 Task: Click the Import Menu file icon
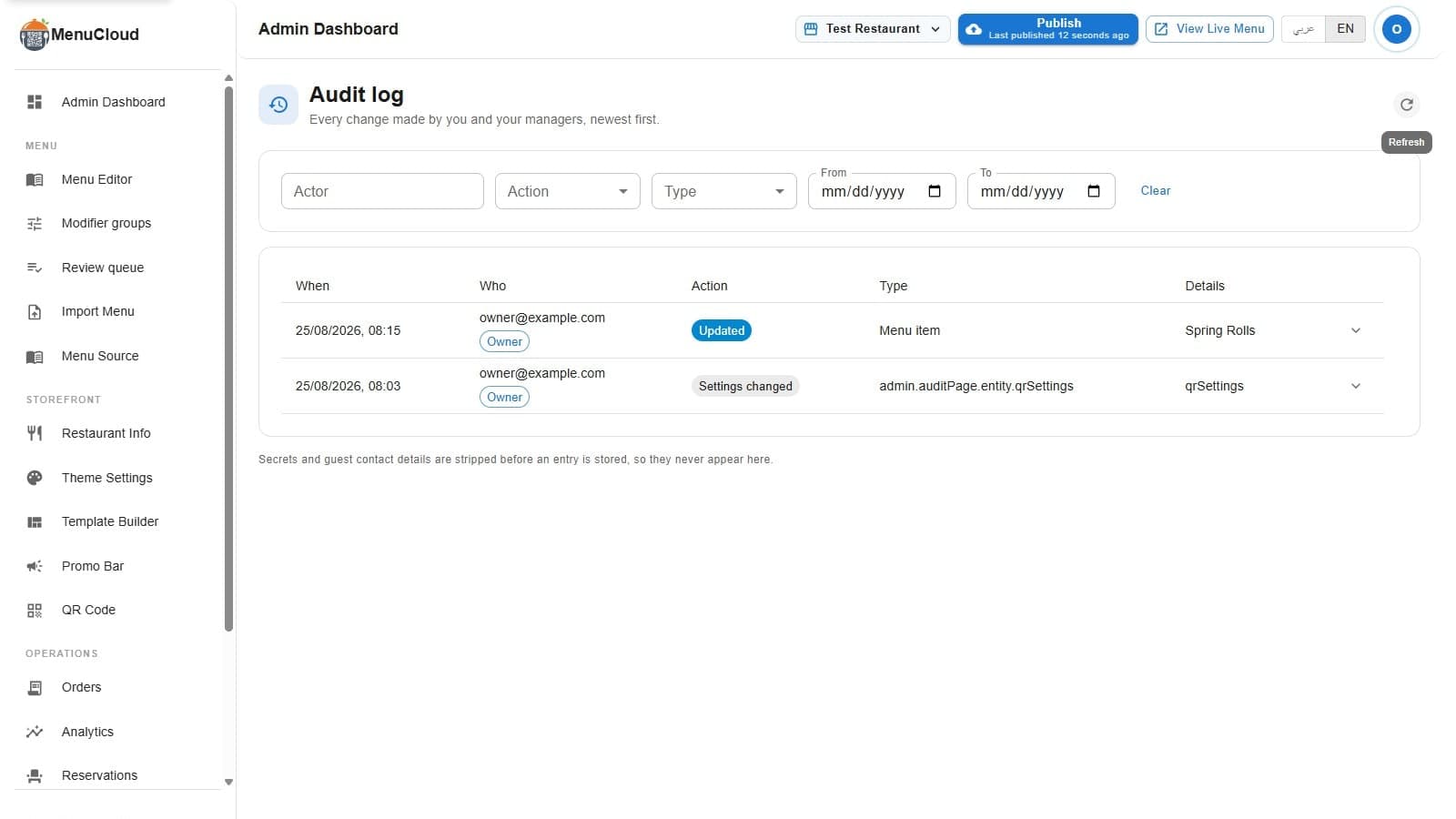pos(35,311)
